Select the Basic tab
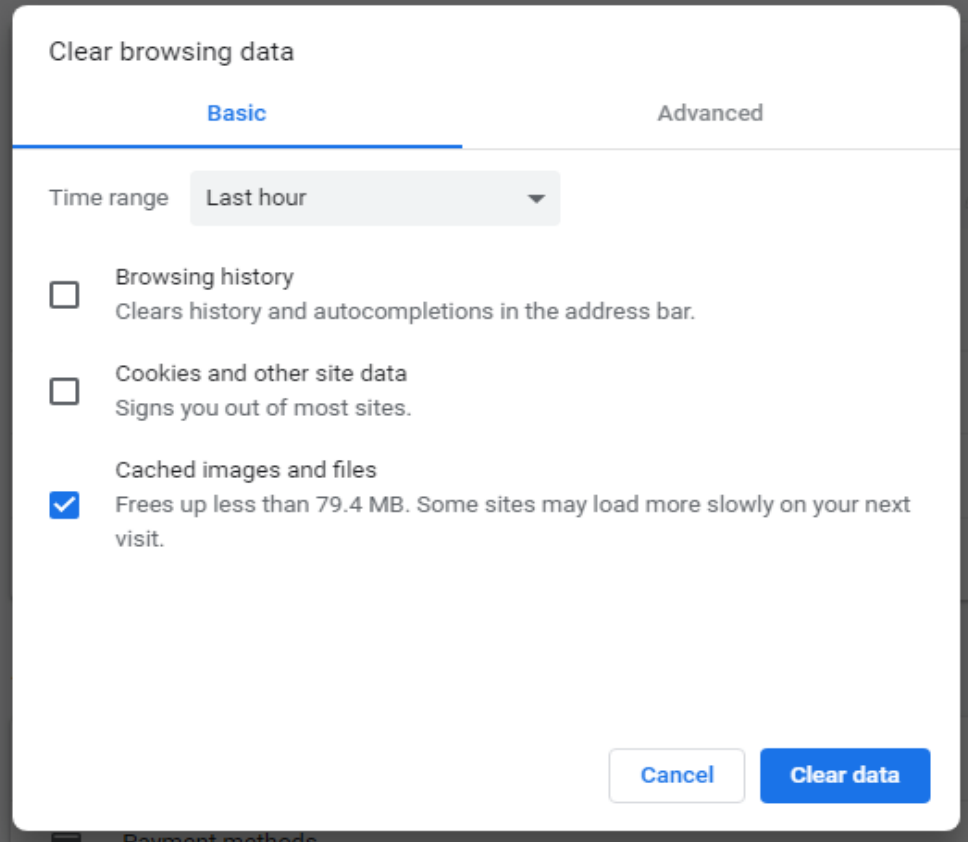The image size is (968, 842). tap(237, 113)
